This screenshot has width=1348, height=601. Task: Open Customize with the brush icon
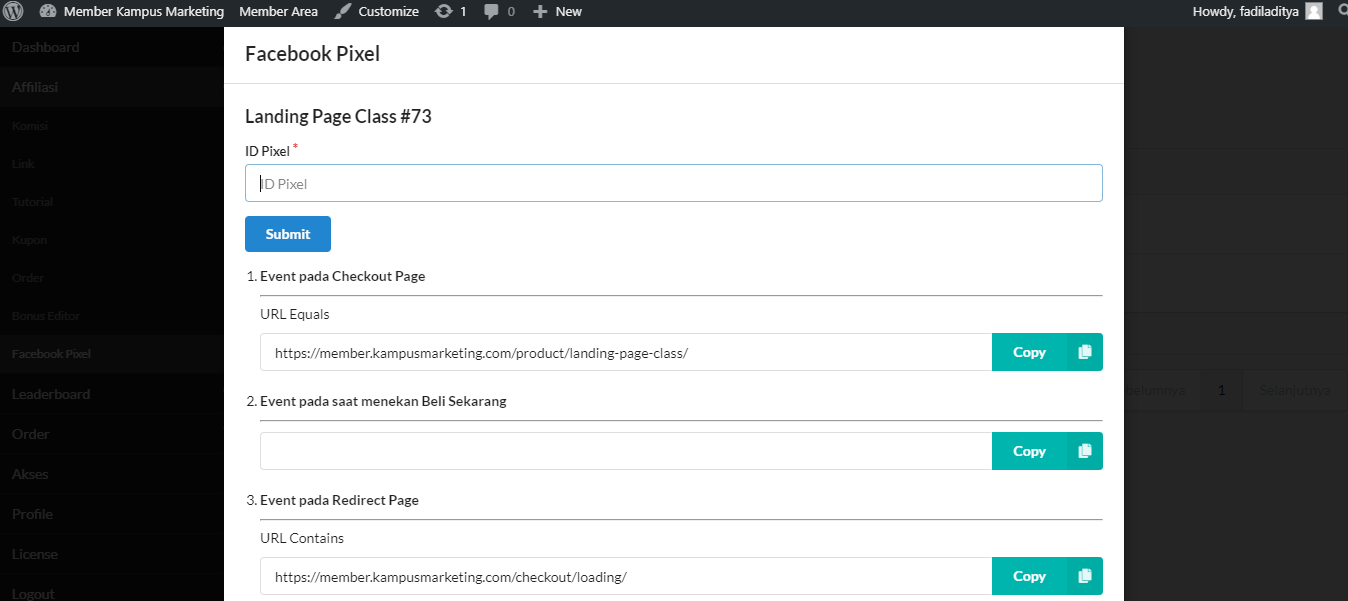tap(376, 12)
